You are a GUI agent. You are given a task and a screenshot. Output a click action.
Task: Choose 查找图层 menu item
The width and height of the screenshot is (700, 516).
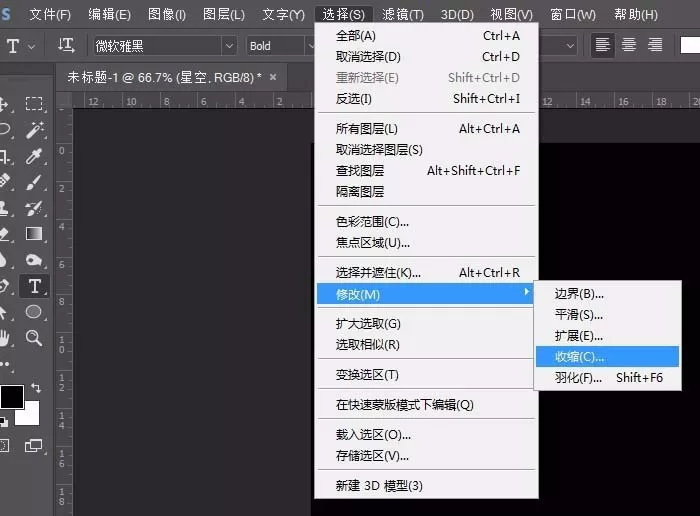coord(426,171)
